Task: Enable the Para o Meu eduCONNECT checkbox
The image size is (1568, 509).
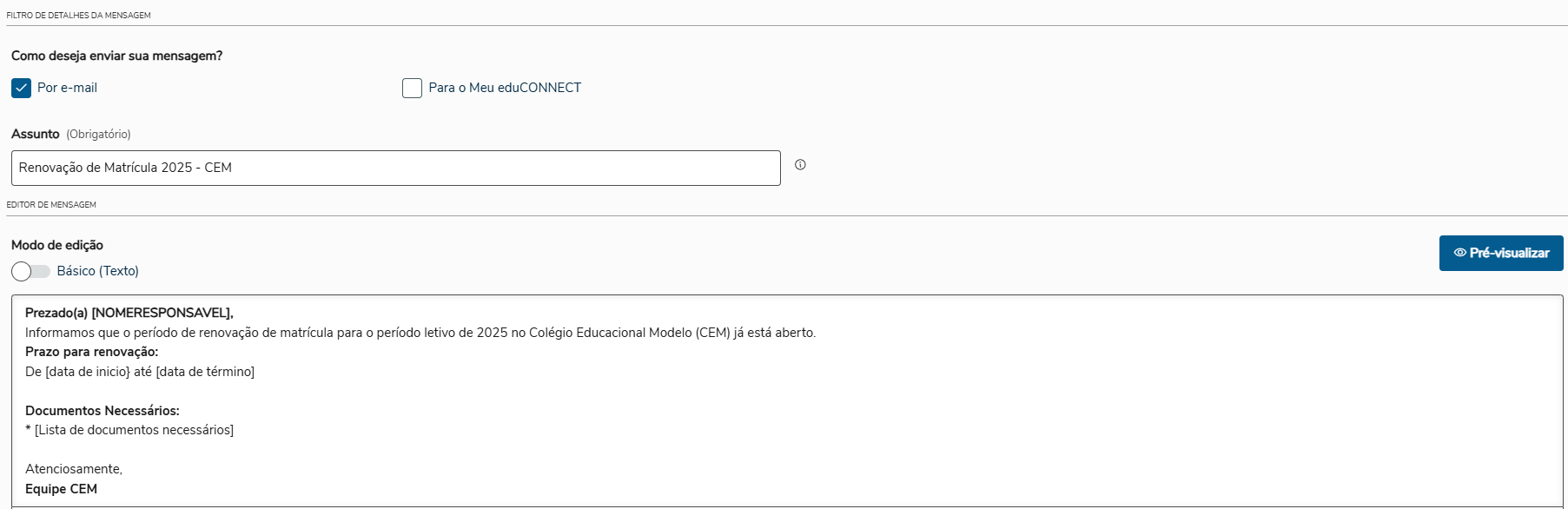Action: pyautogui.click(x=412, y=88)
